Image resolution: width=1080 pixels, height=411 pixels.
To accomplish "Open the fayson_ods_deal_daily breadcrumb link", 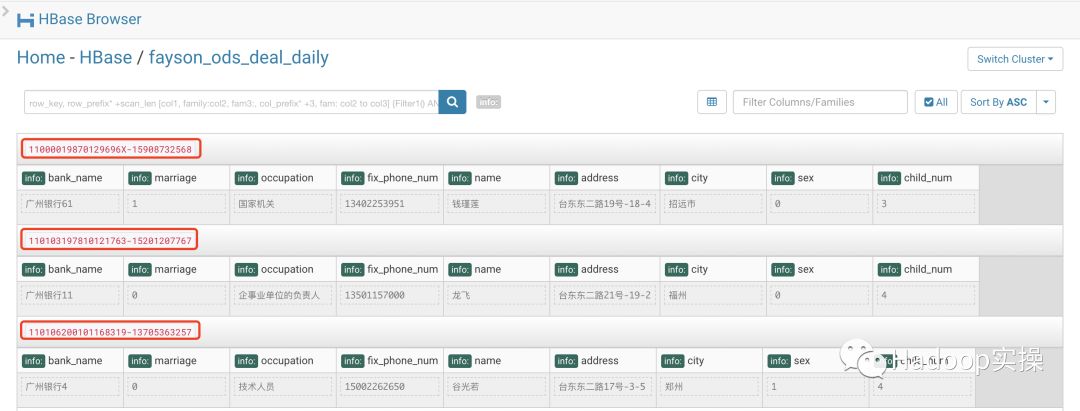I will 238,57.
